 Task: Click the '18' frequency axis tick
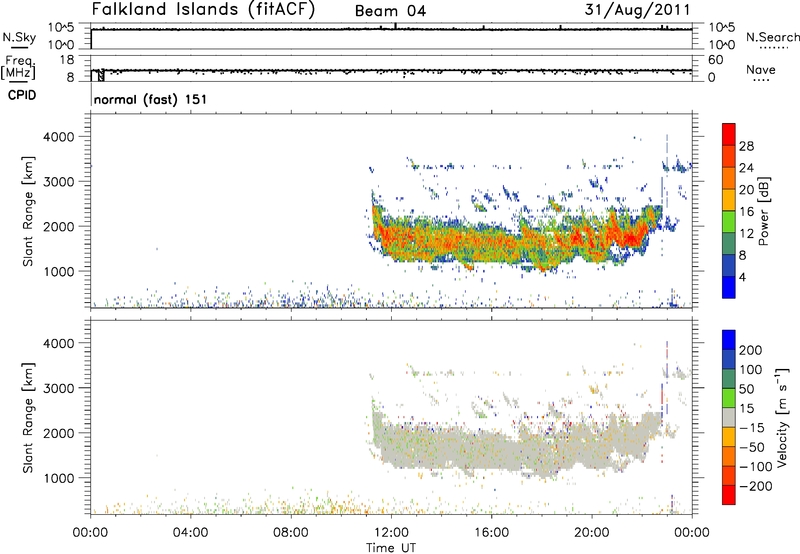coord(67,60)
